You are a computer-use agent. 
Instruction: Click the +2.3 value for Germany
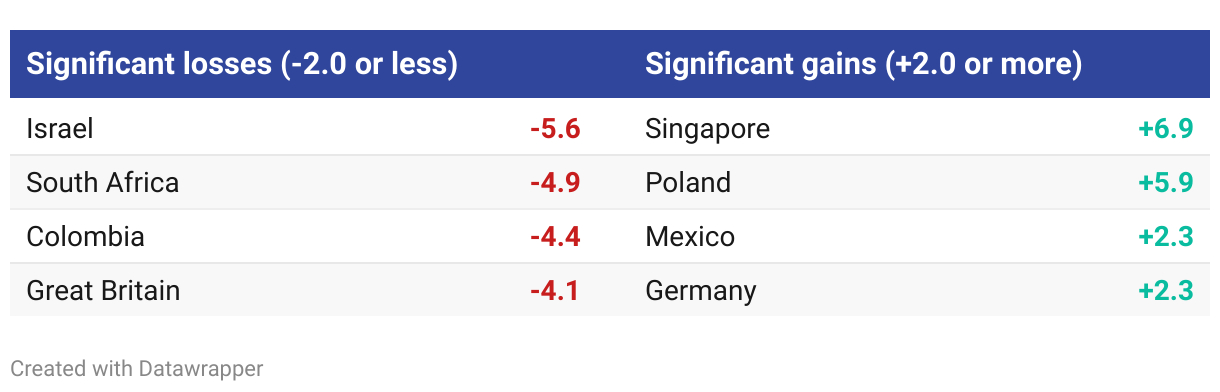click(1166, 291)
